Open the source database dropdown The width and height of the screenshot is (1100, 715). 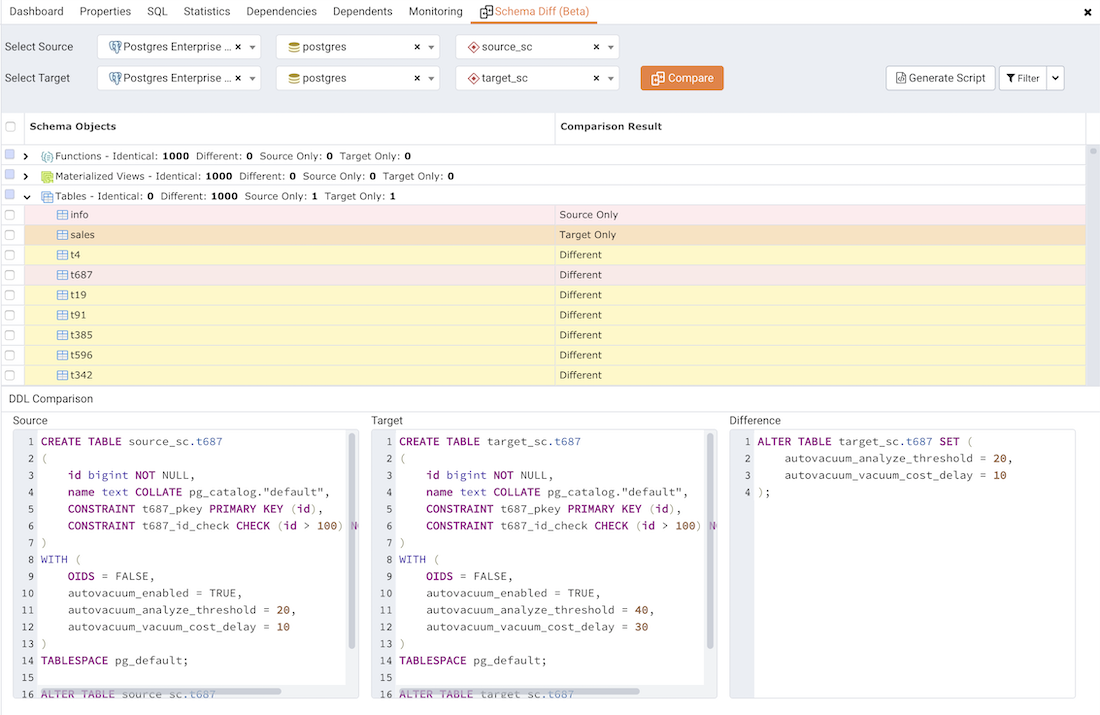click(431, 48)
